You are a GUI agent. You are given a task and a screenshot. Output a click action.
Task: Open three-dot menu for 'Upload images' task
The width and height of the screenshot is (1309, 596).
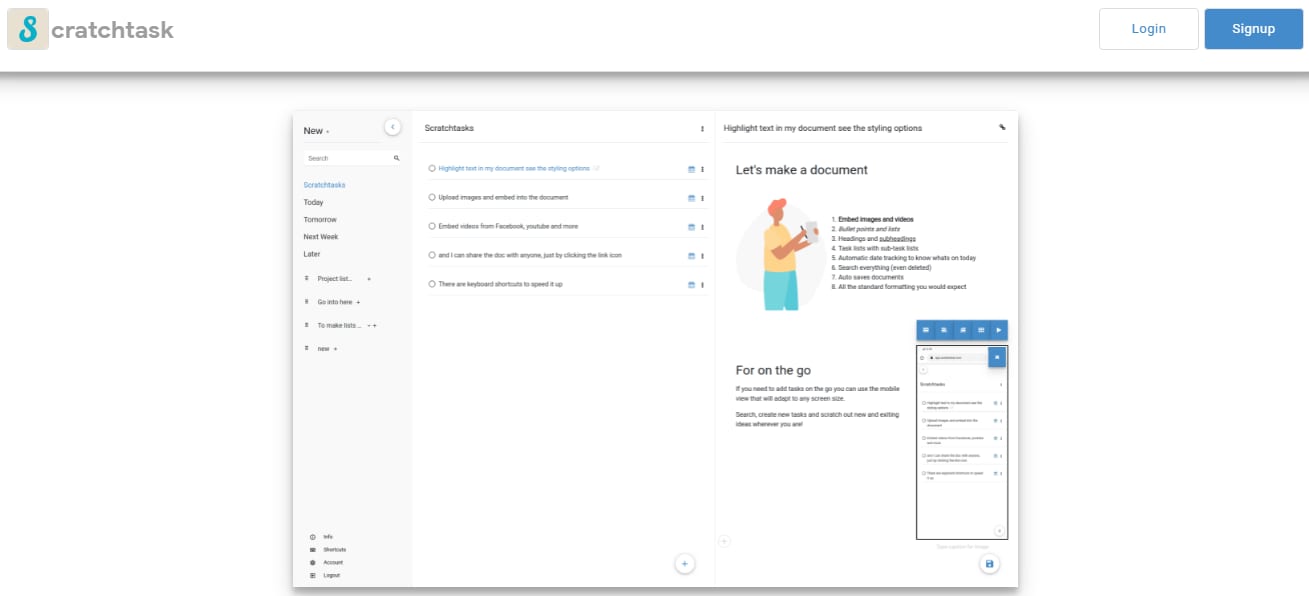click(702, 198)
